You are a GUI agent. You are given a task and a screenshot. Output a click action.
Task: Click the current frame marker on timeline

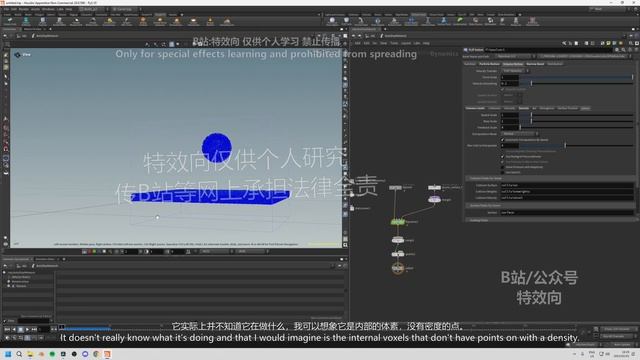point(62,327)
